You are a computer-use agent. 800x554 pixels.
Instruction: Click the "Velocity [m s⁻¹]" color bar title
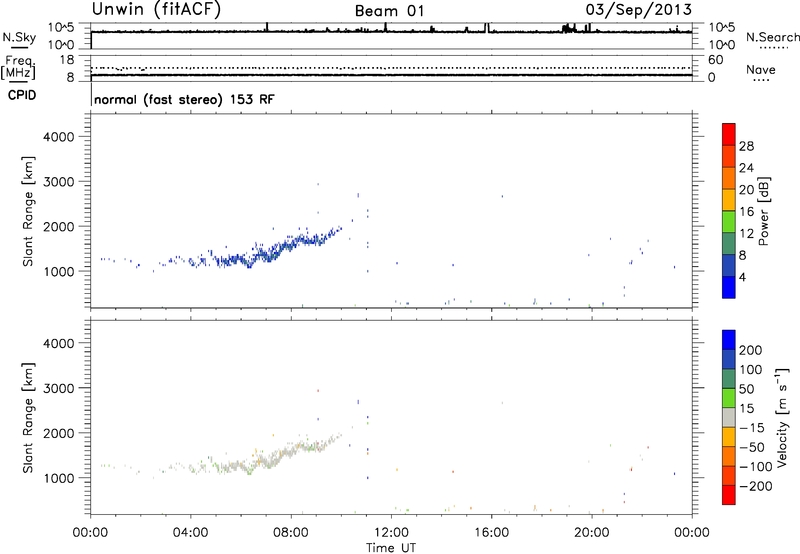click(781, 417)
